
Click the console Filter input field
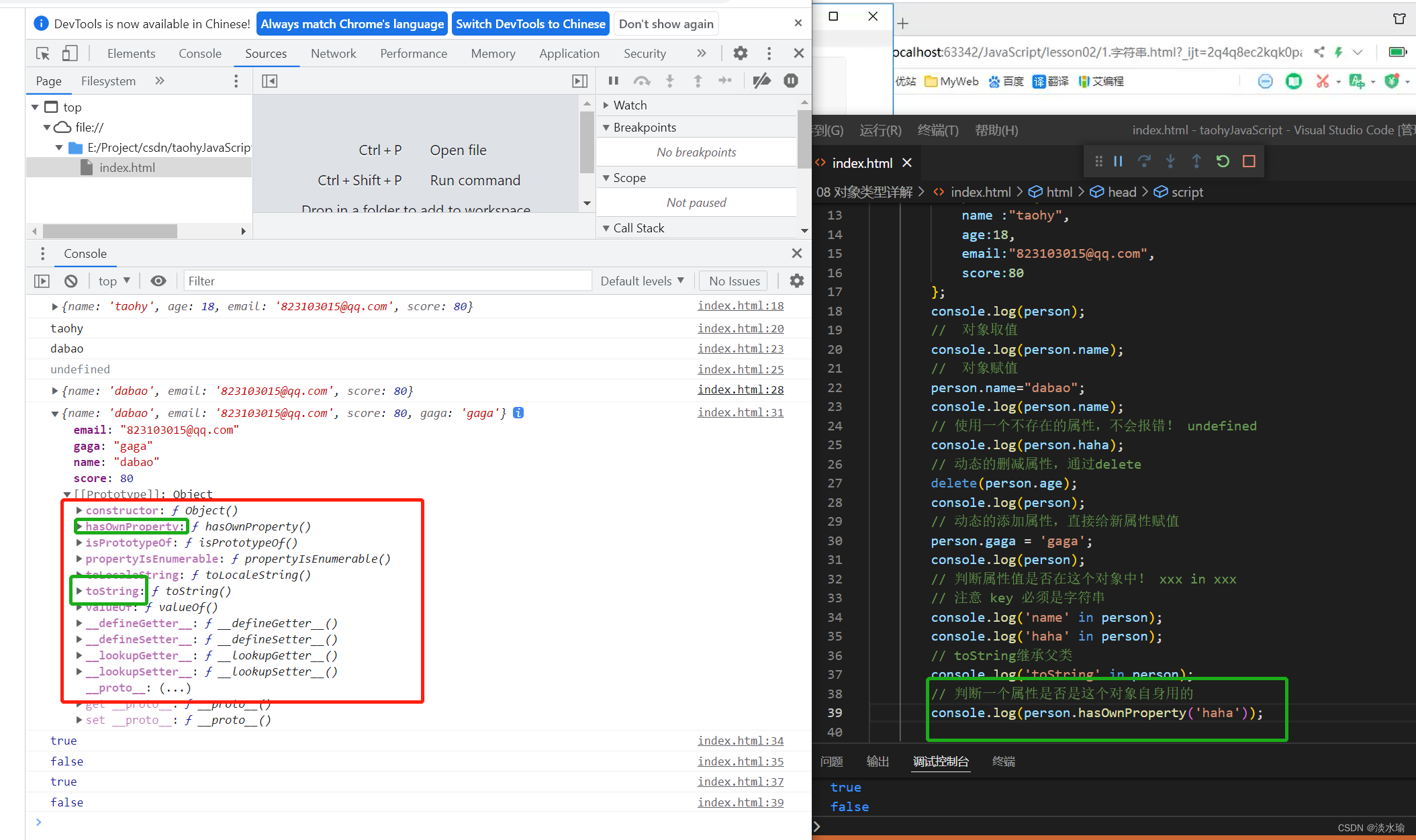pyautogui.click(x=387, y=281)
